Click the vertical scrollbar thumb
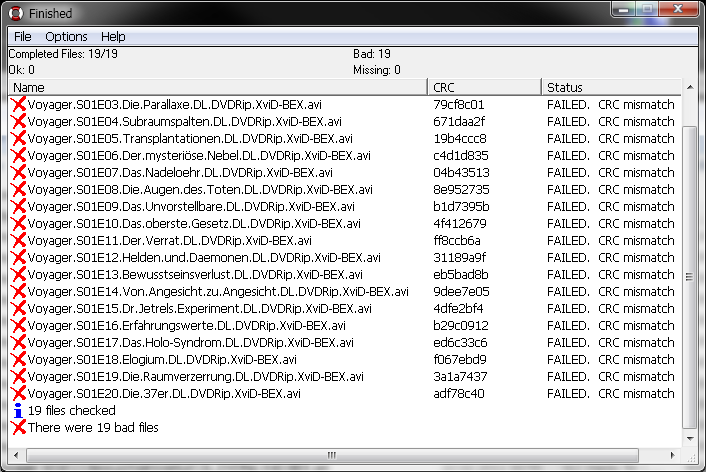This screenshot has height=472, width=706. pyautogui.click(x=689, y=277)
